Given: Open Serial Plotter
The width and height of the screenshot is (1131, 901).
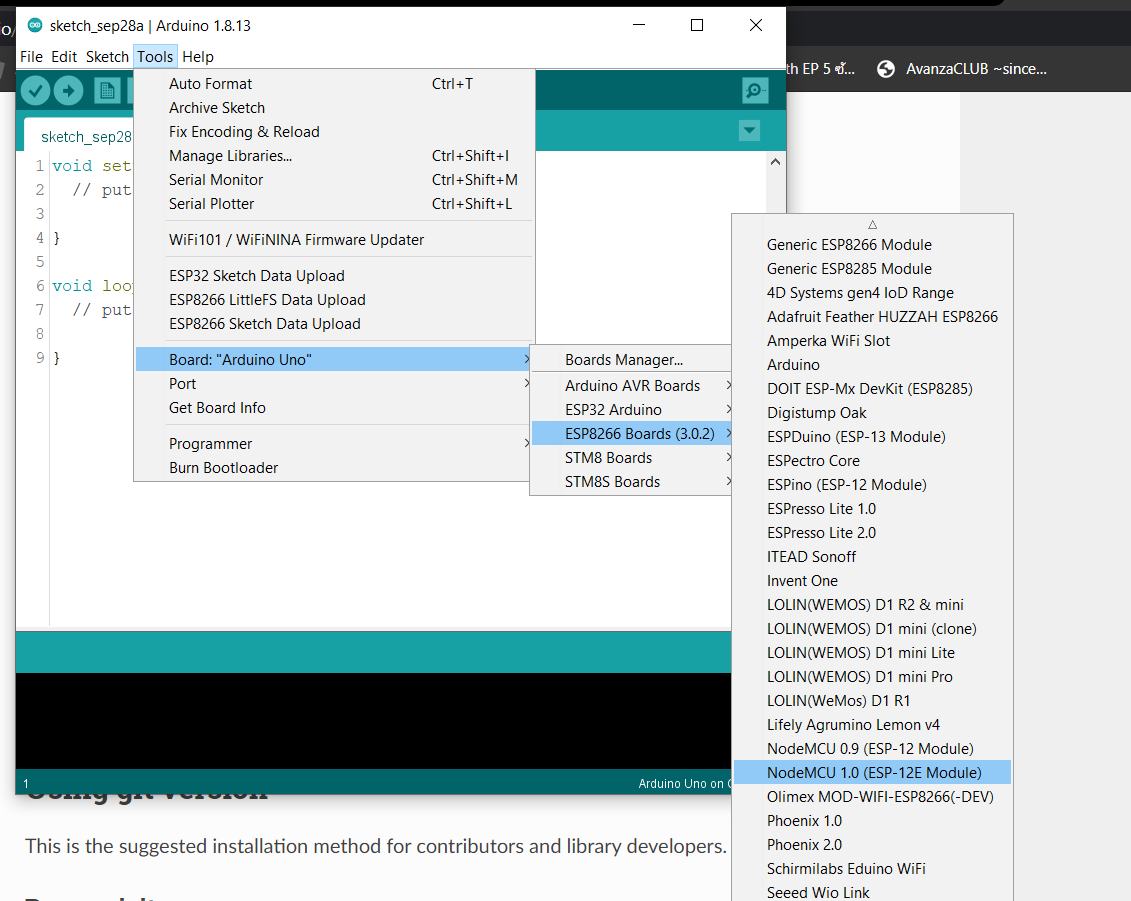Looking at the screenshot, I should pos(335,204).
